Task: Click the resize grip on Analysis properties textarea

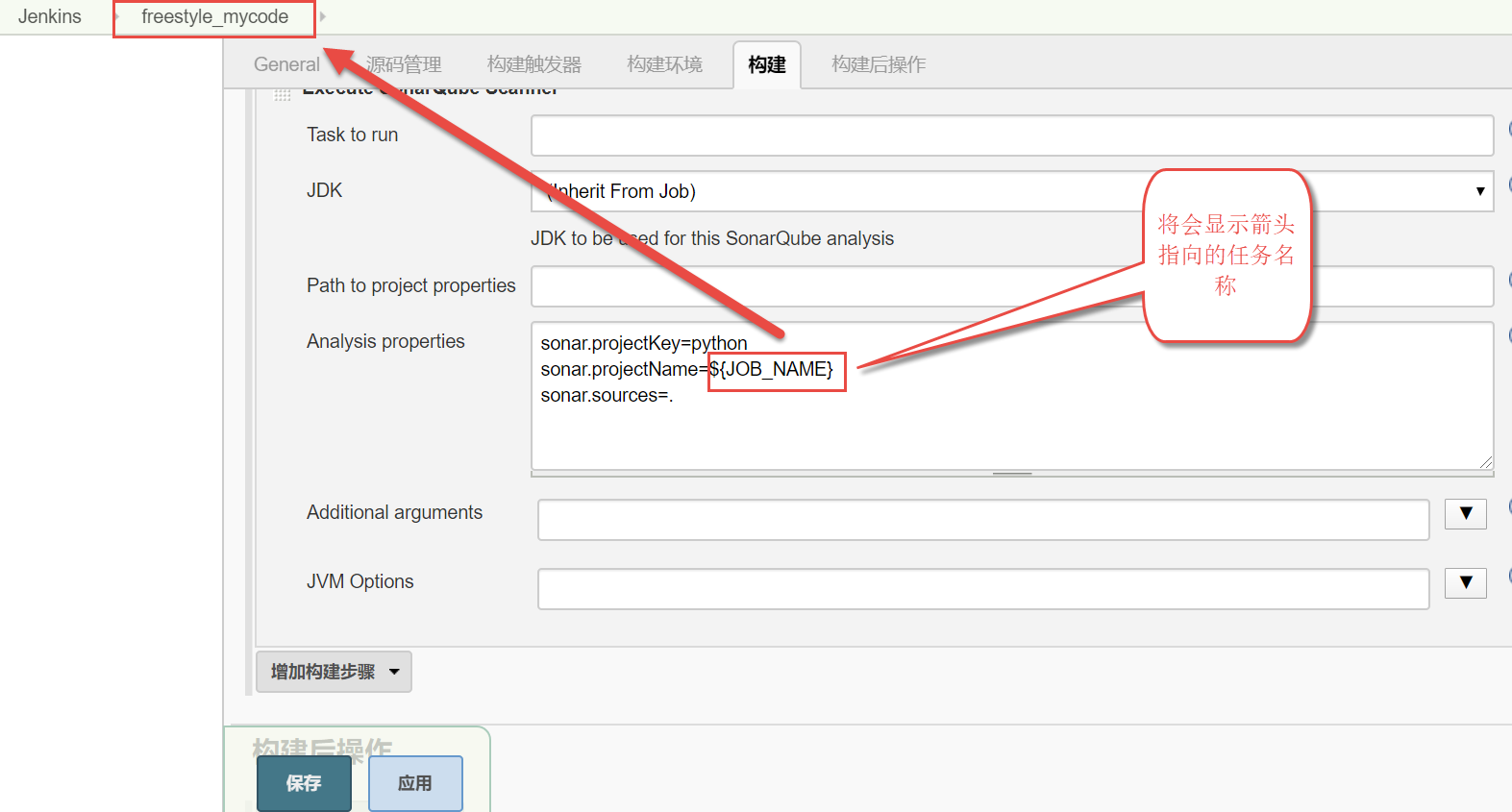Action: click(x=1485, y=462)
